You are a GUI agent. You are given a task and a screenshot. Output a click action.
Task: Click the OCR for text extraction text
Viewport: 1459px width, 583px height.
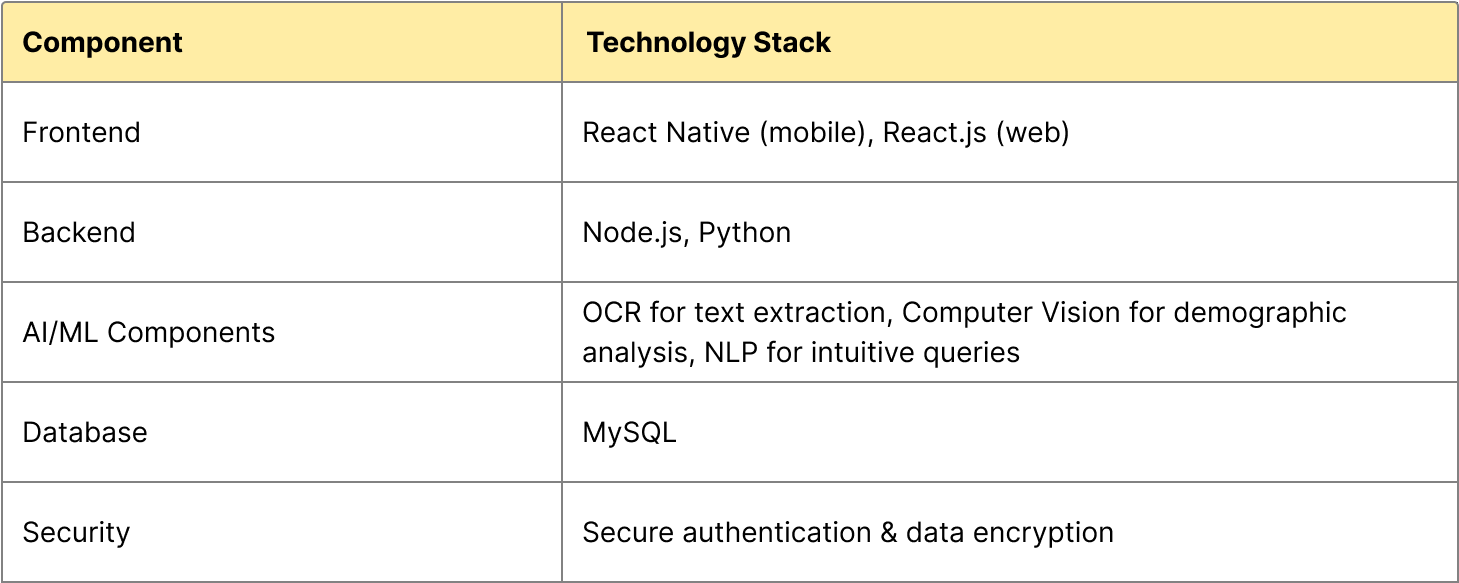click(x=734, y=313)
